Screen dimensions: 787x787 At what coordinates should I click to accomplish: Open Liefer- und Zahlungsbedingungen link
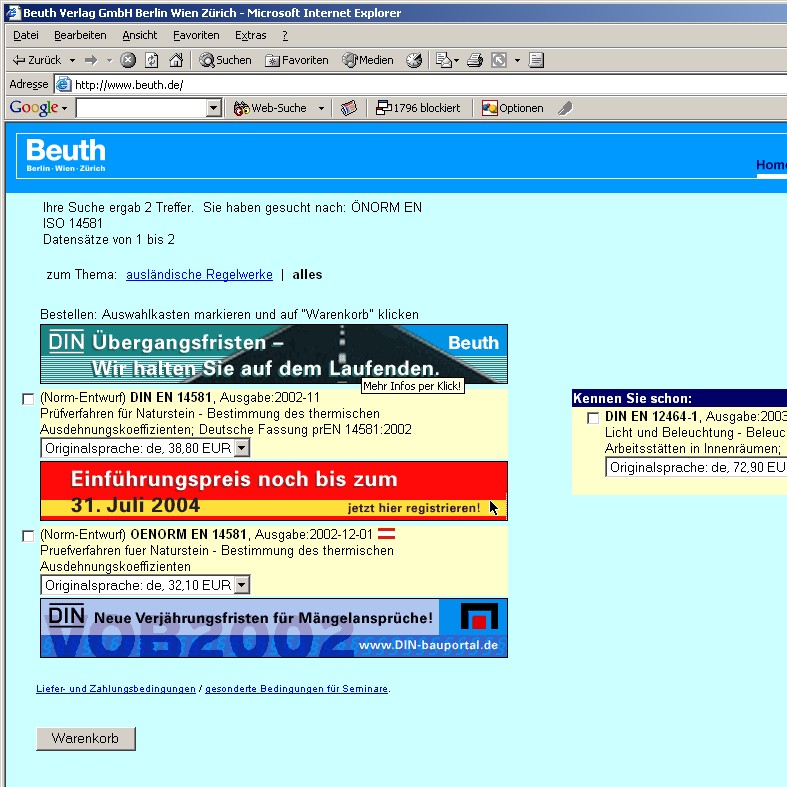(116, 689)
